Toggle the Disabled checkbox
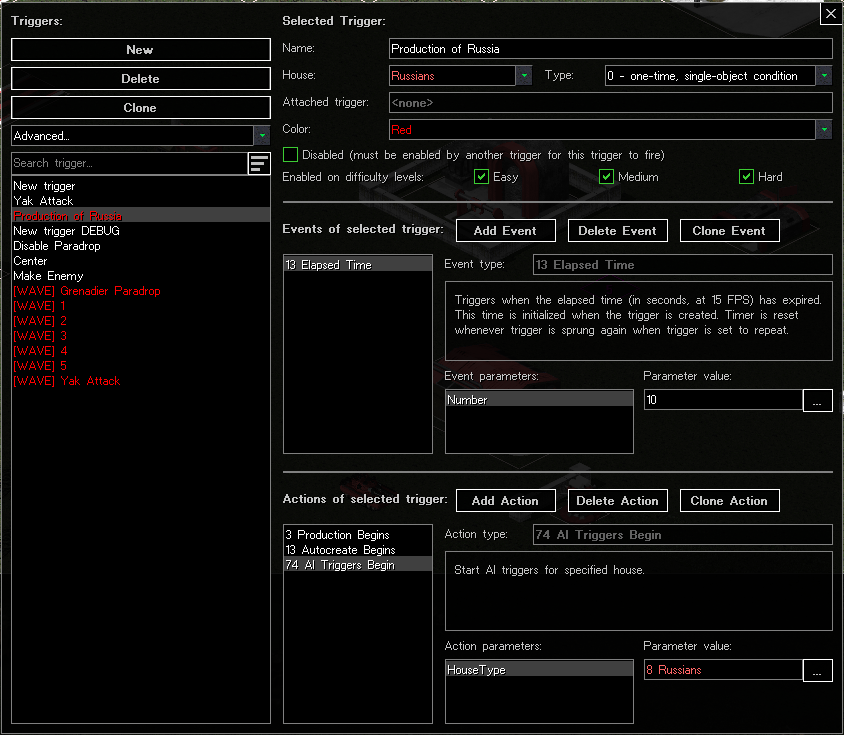The width and height of the screenshot is (844, 735). click(x=290, y=155)
